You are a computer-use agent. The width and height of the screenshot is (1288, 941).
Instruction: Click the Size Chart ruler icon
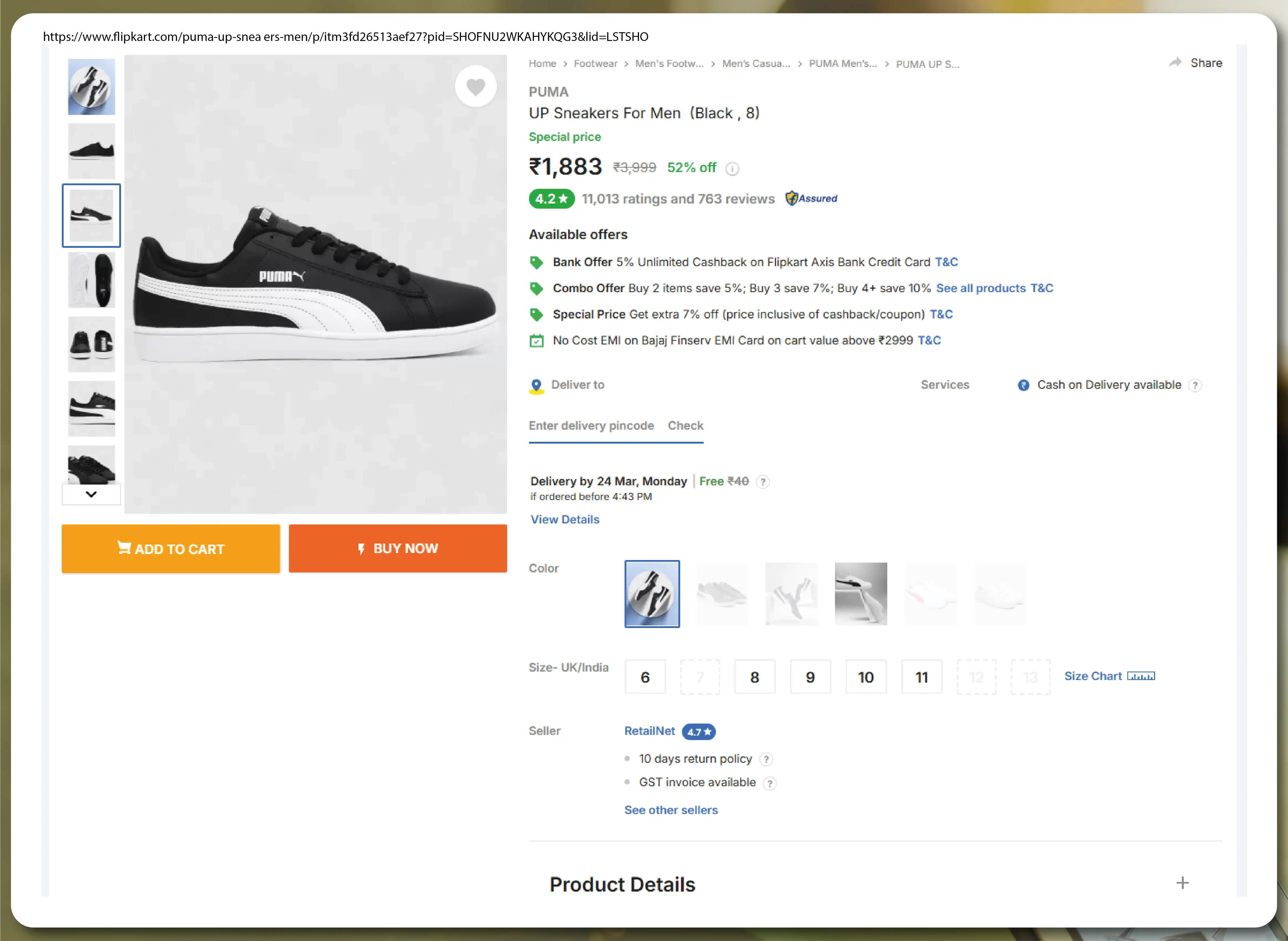coord(1141,676)
